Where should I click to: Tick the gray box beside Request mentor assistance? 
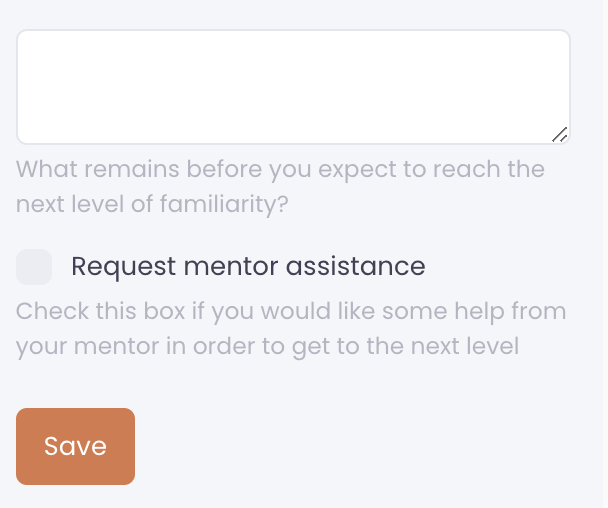pos(34,268)
